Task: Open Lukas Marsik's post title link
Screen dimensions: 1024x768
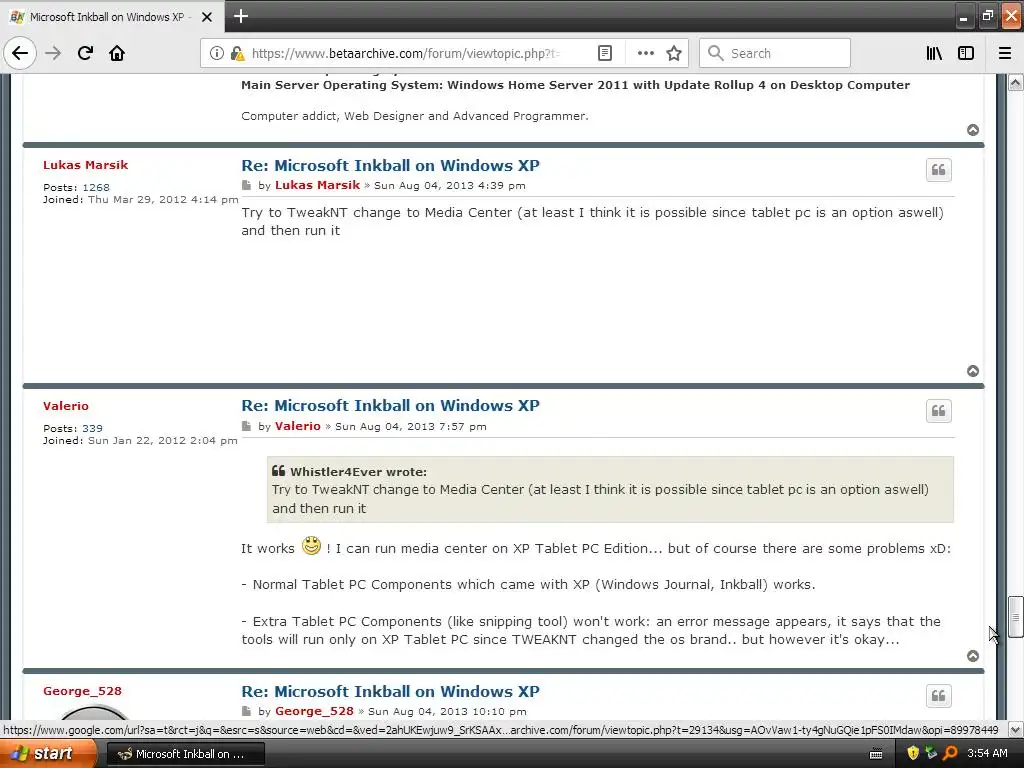Action: coord(391,165)
